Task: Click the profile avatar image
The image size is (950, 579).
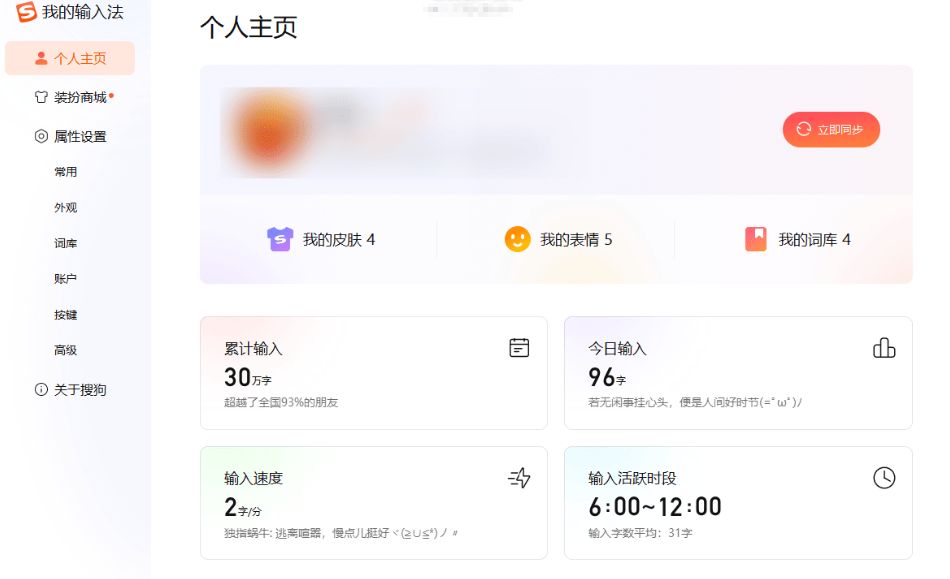Action: click(x=266, y=131)
